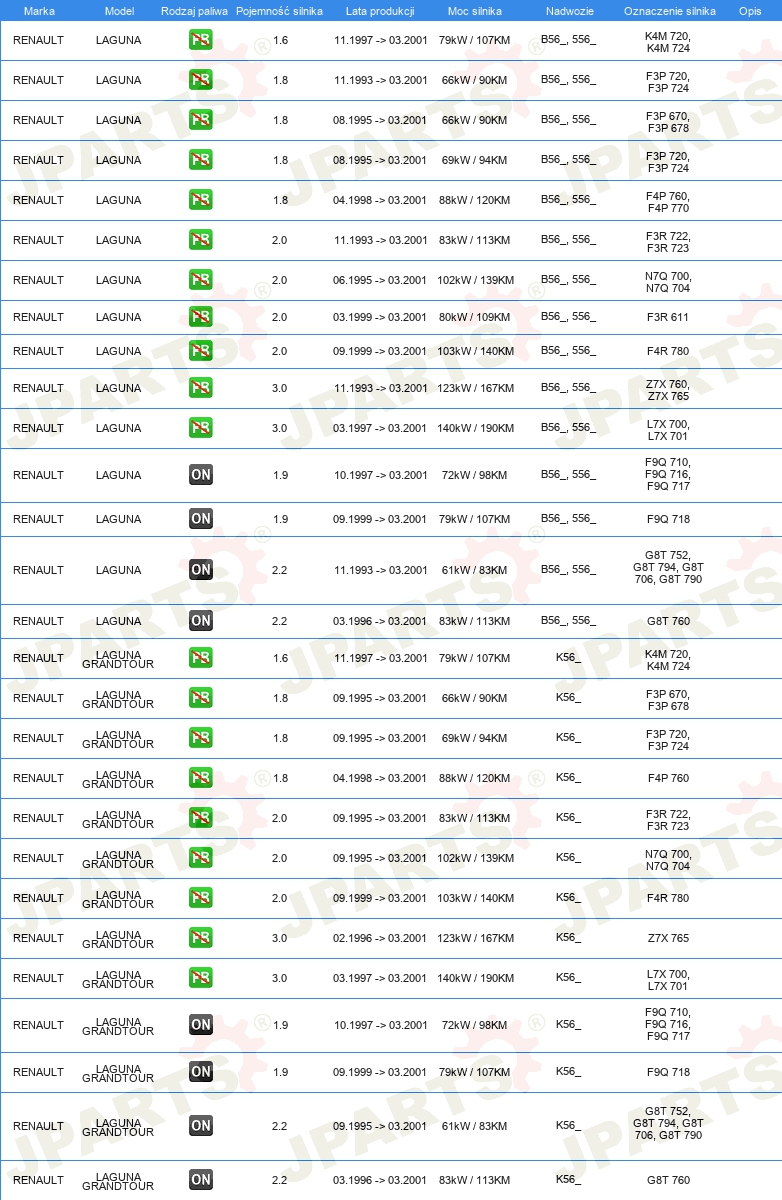Click engine capacity 2.0 in F3R 611 row
The width and height of the screenshot is (782, 1200).
click(279, 317)
